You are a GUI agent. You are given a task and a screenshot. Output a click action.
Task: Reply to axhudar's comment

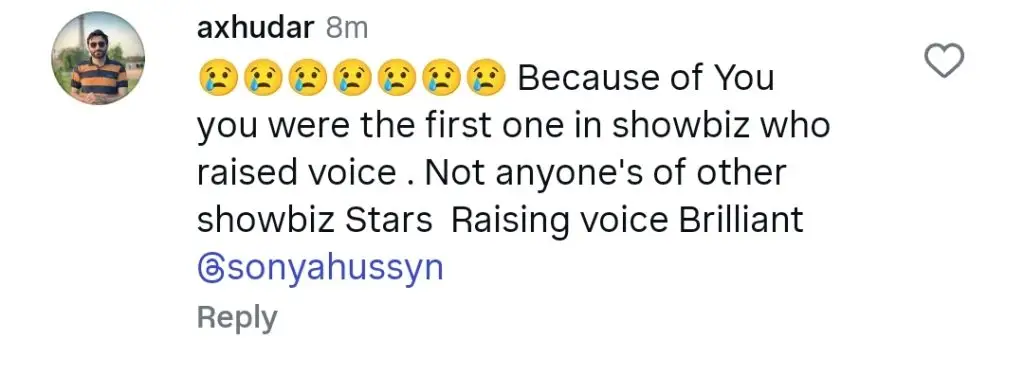click(237, 318)
